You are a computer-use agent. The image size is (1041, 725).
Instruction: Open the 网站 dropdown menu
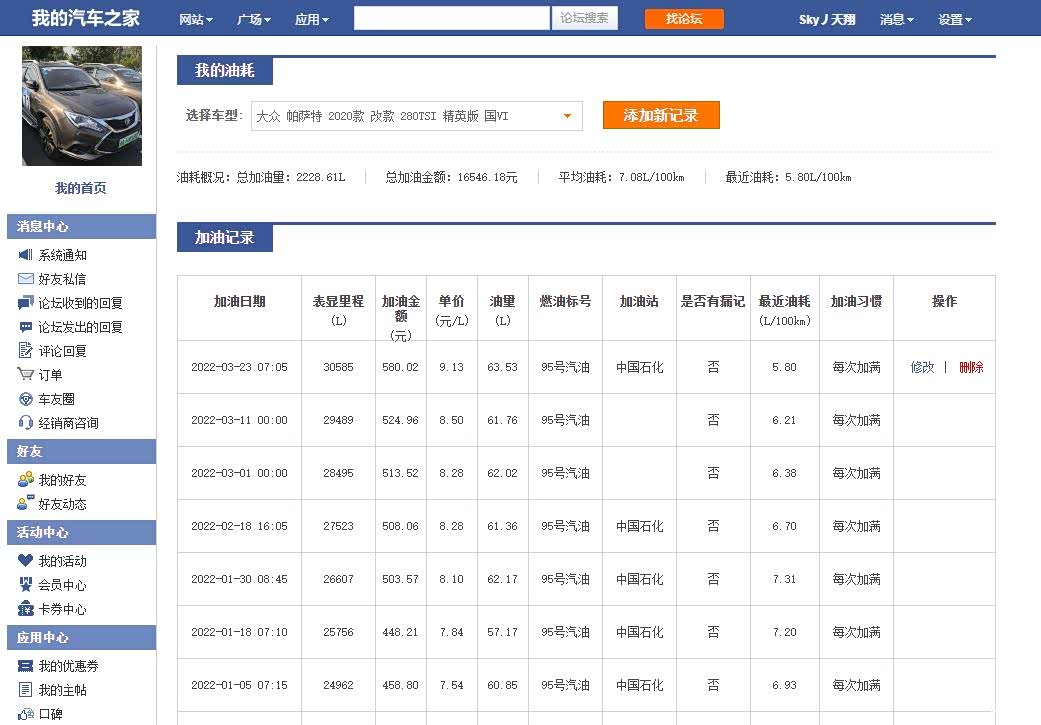(195, 19)
